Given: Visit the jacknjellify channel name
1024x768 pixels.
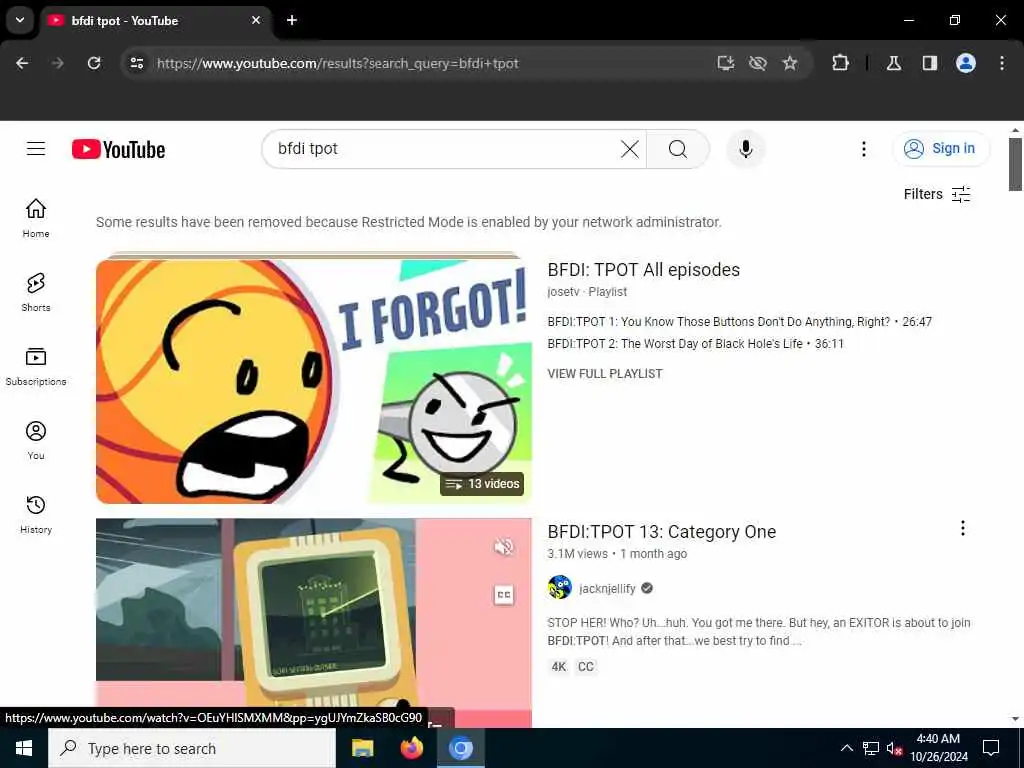Looking at the screenshot, I should (x=607, y=588).
